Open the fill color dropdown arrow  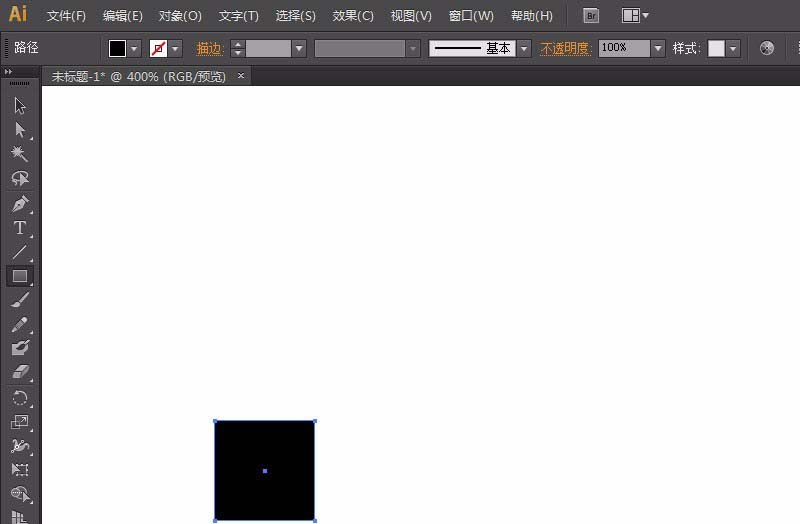[x=134, y=49]
